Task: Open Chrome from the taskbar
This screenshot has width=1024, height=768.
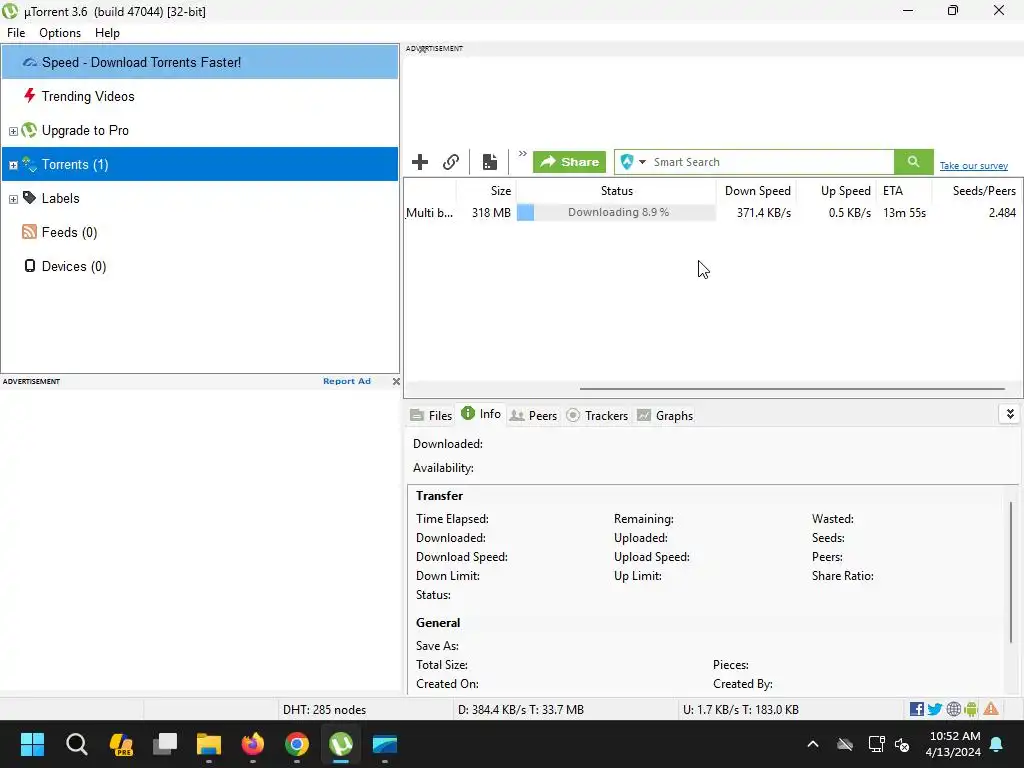Action: (296, 744)
